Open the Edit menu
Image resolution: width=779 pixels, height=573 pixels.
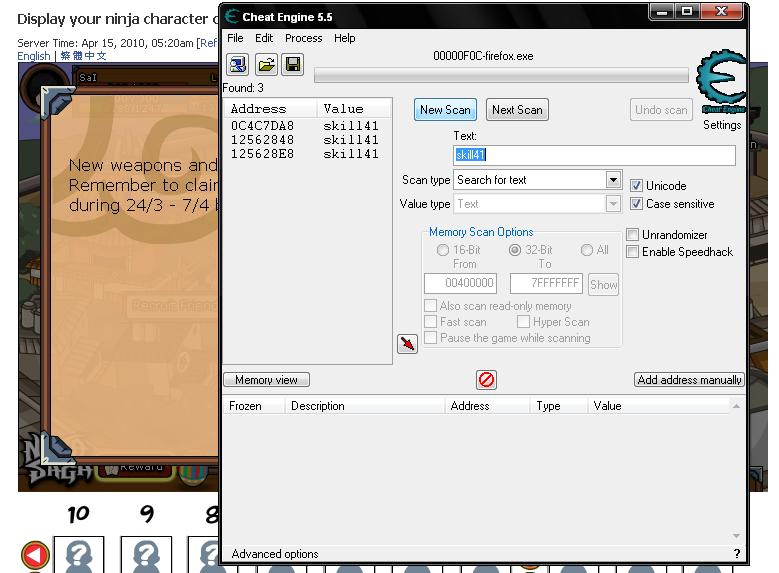pos(264,38)
